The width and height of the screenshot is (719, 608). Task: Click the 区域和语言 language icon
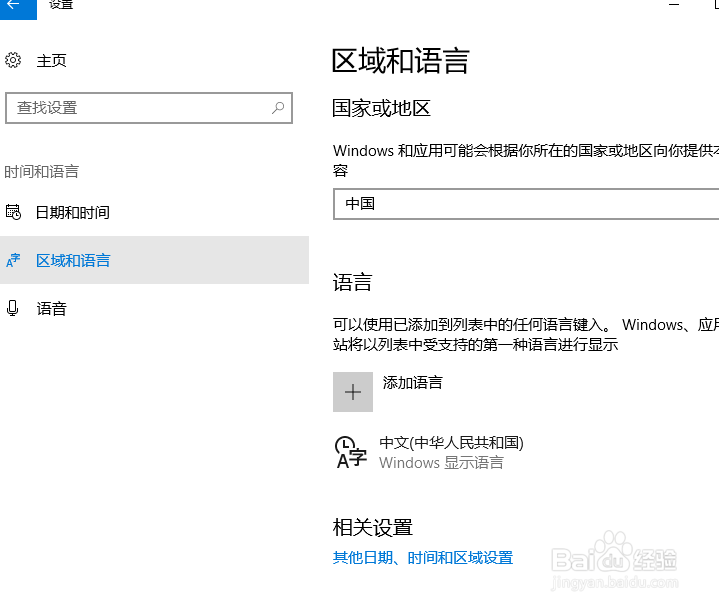pos(13,260)
